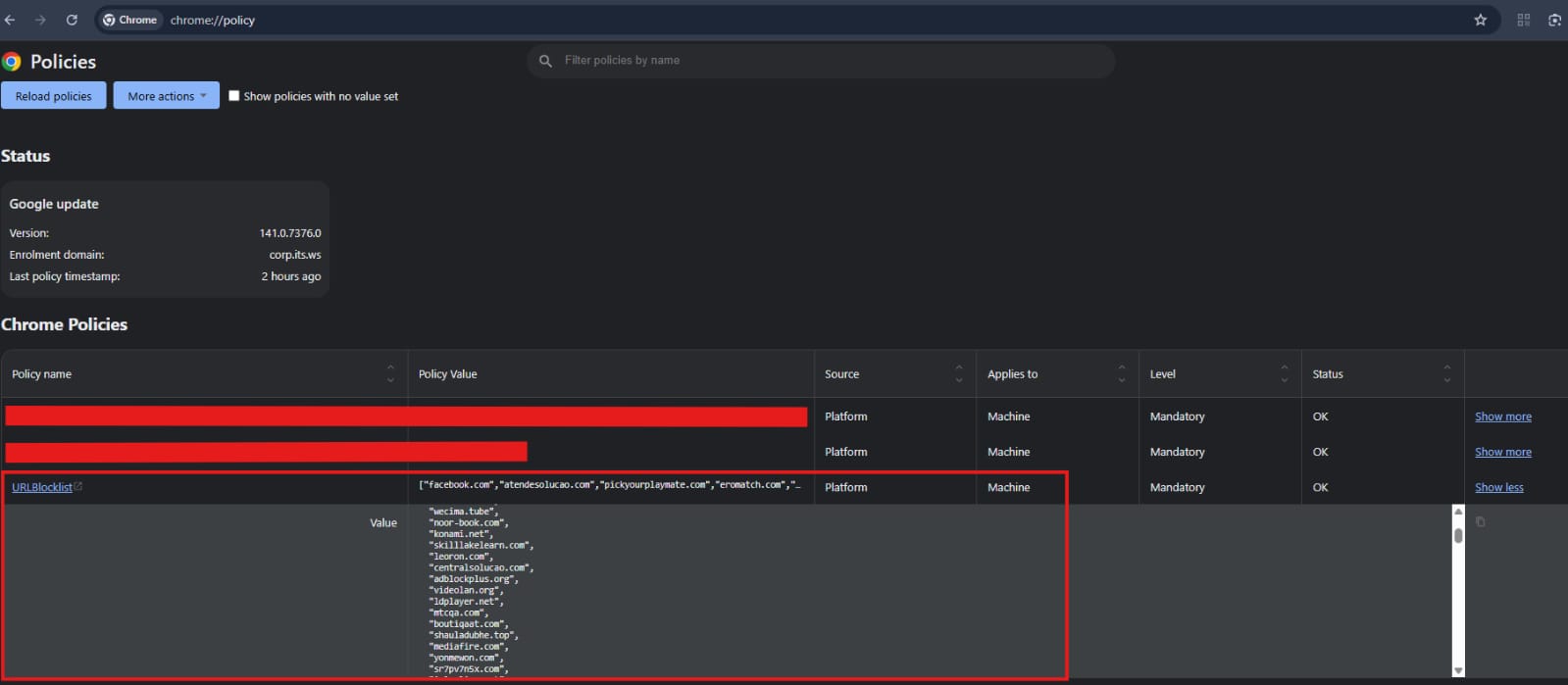Click the Reload policies button
The height and width of the screenshot is (685, 1568).
pos(53,96)
